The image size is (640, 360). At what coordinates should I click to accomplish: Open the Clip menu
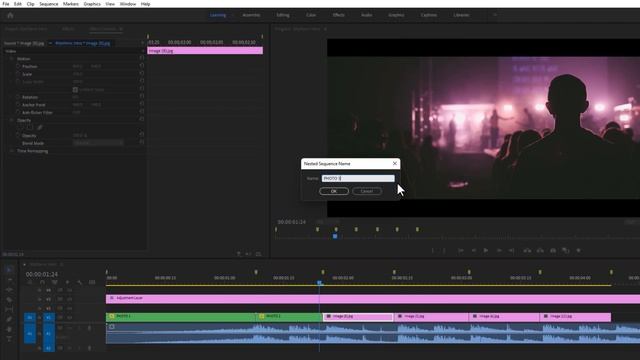[x=31, y=4]
